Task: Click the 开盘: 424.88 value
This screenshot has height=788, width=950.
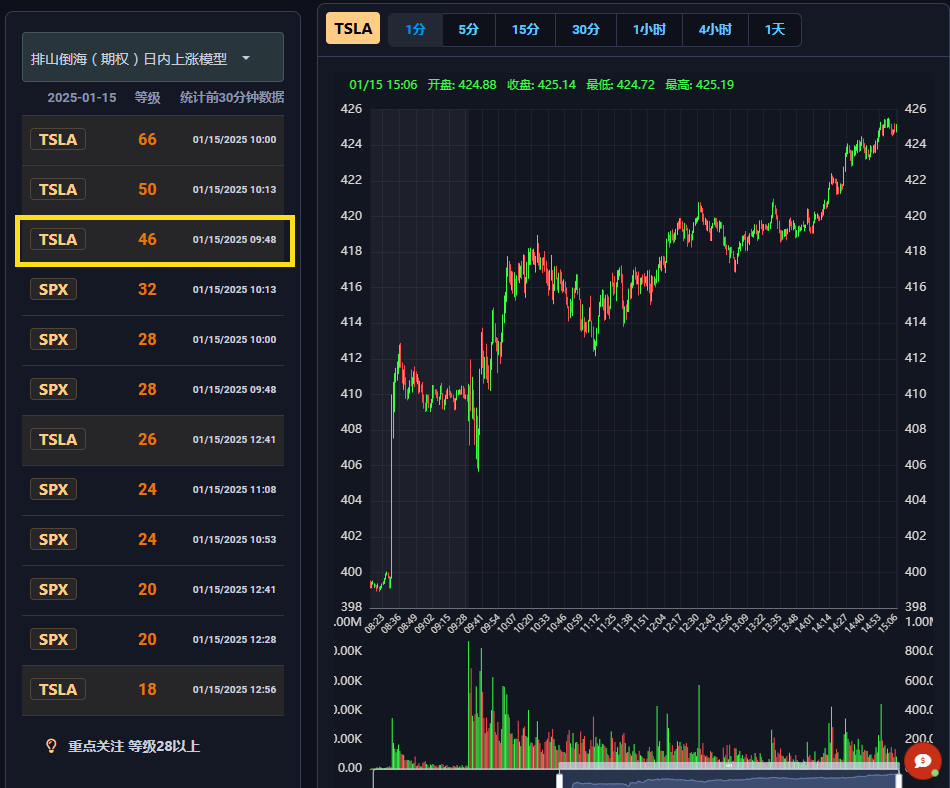Action: [x=462, y=85]
